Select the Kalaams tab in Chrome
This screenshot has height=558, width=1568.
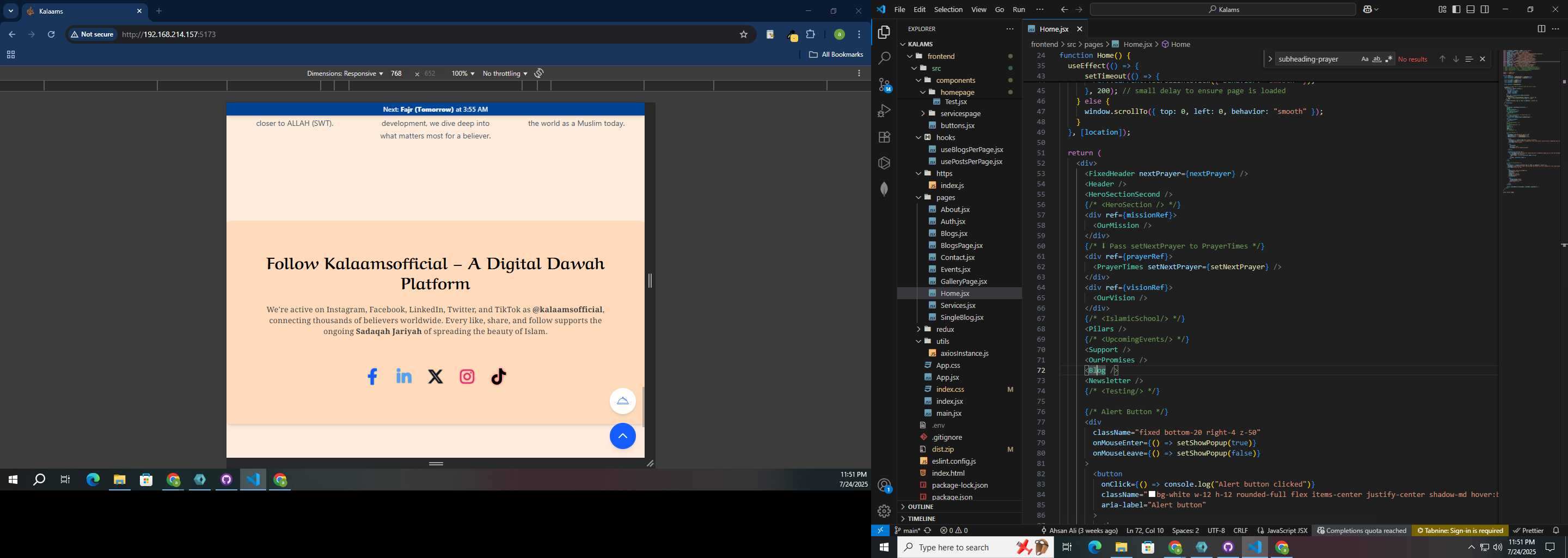[x=85, y=11]
